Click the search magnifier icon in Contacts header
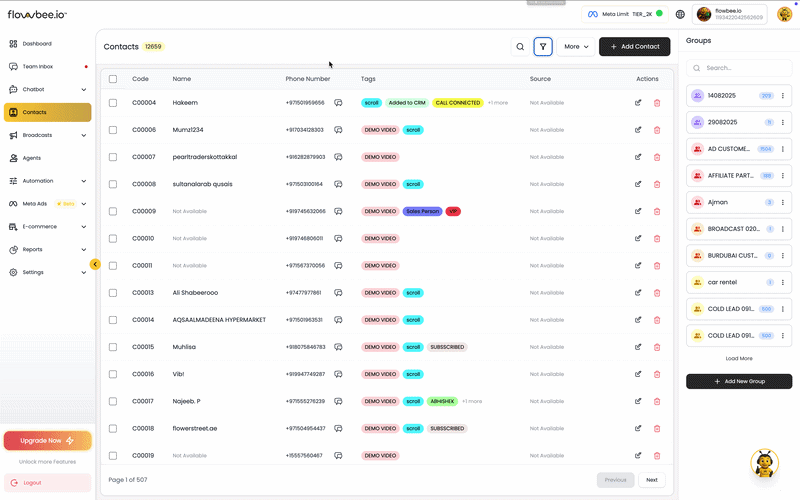 coord(520,47)
